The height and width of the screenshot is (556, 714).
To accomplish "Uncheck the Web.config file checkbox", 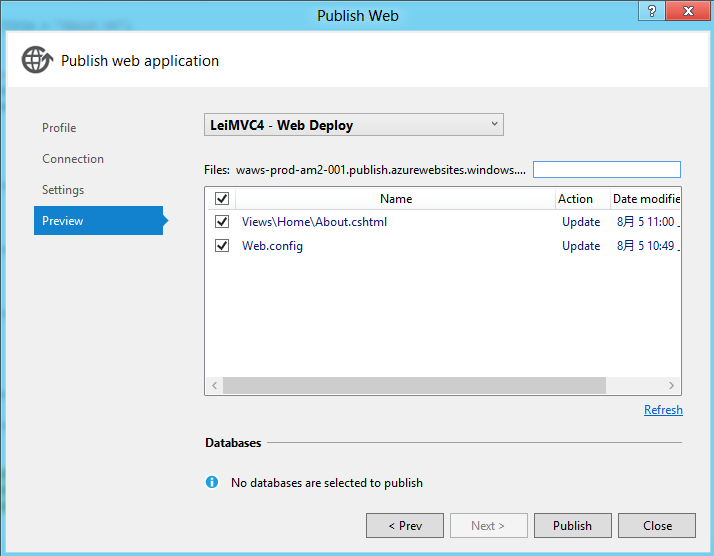I will pos(222,246).
